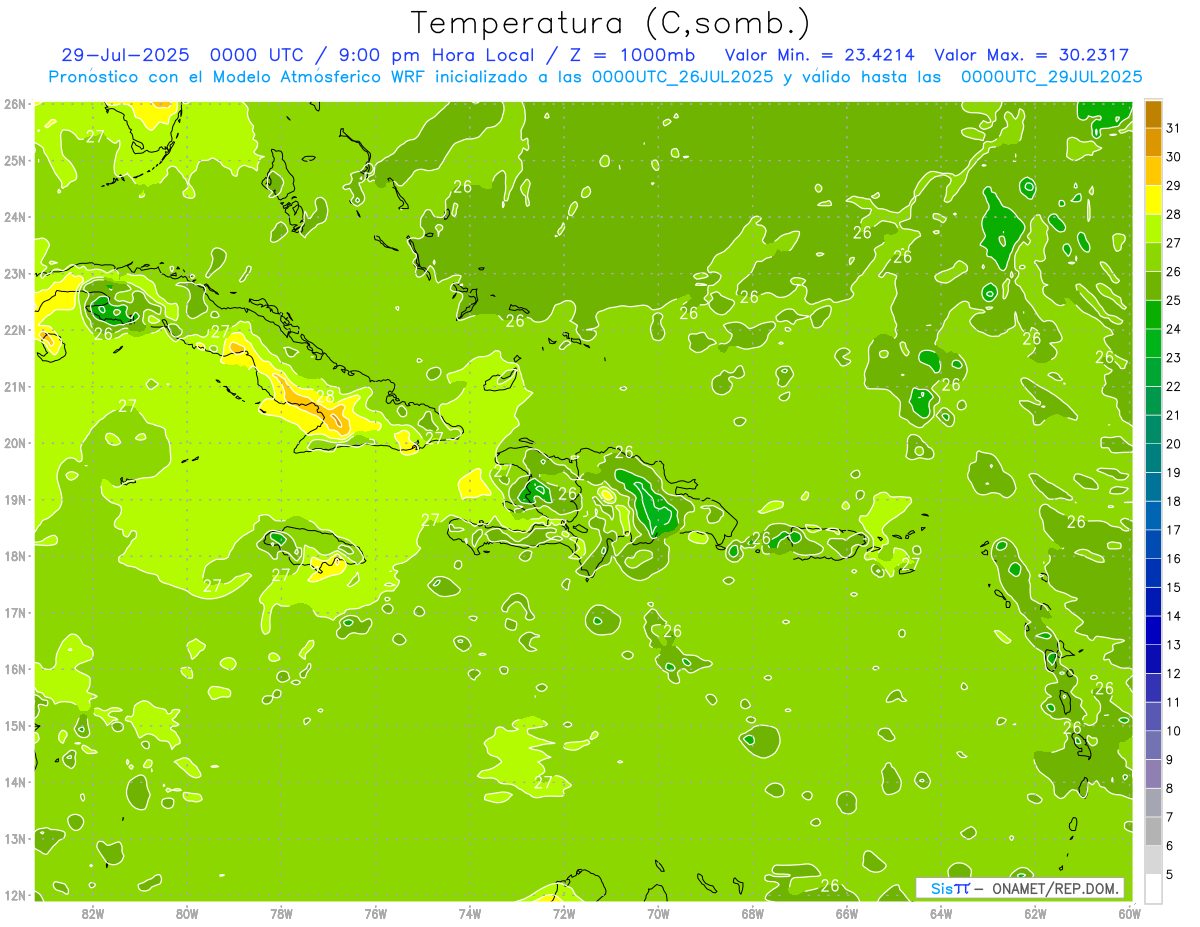Click the "28" contour label over eastern Cuba
This screenshot has height=927, width=1200.
tap(326, 397)
